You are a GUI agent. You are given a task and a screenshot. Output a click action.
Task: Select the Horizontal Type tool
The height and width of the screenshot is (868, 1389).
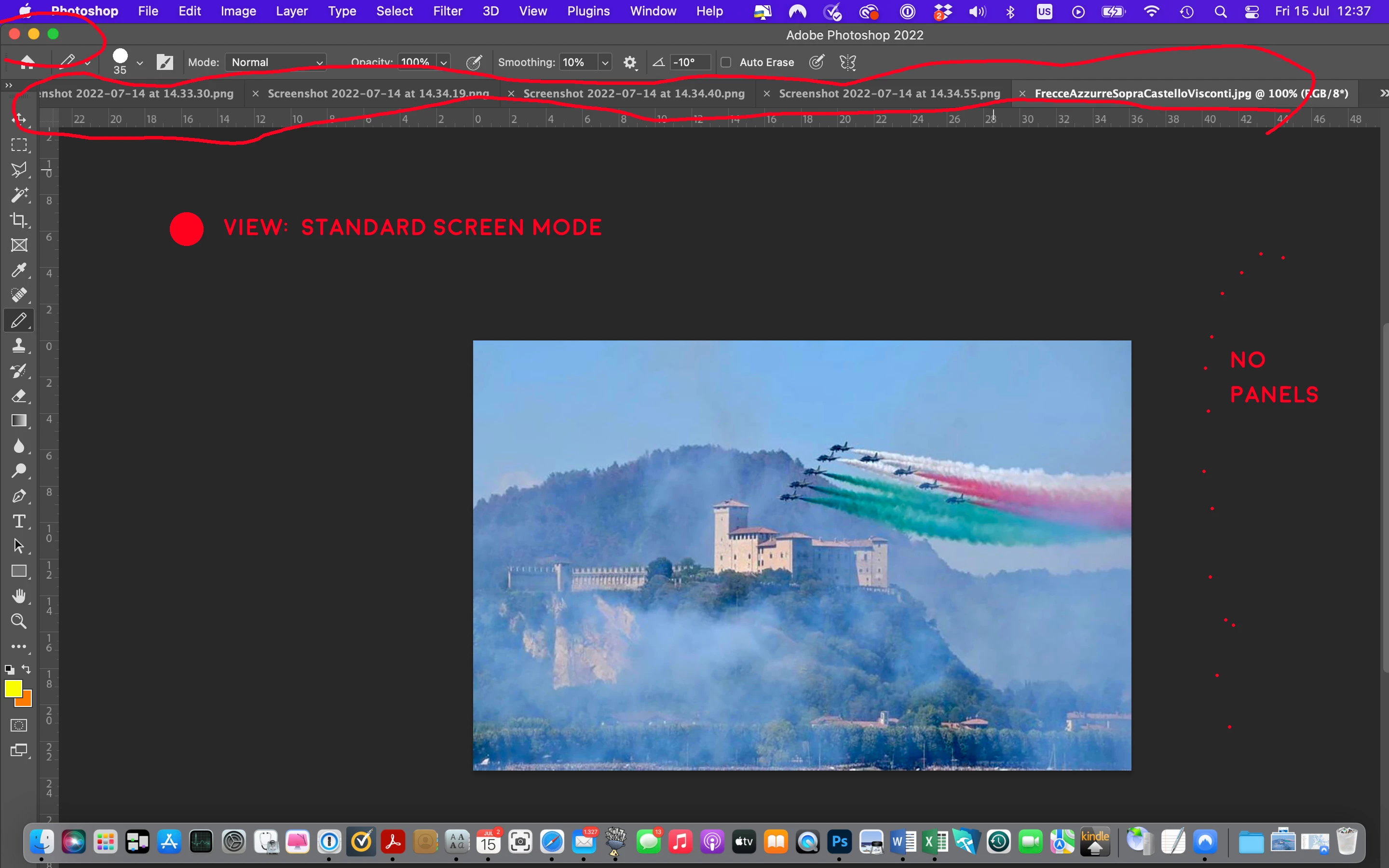19,521
